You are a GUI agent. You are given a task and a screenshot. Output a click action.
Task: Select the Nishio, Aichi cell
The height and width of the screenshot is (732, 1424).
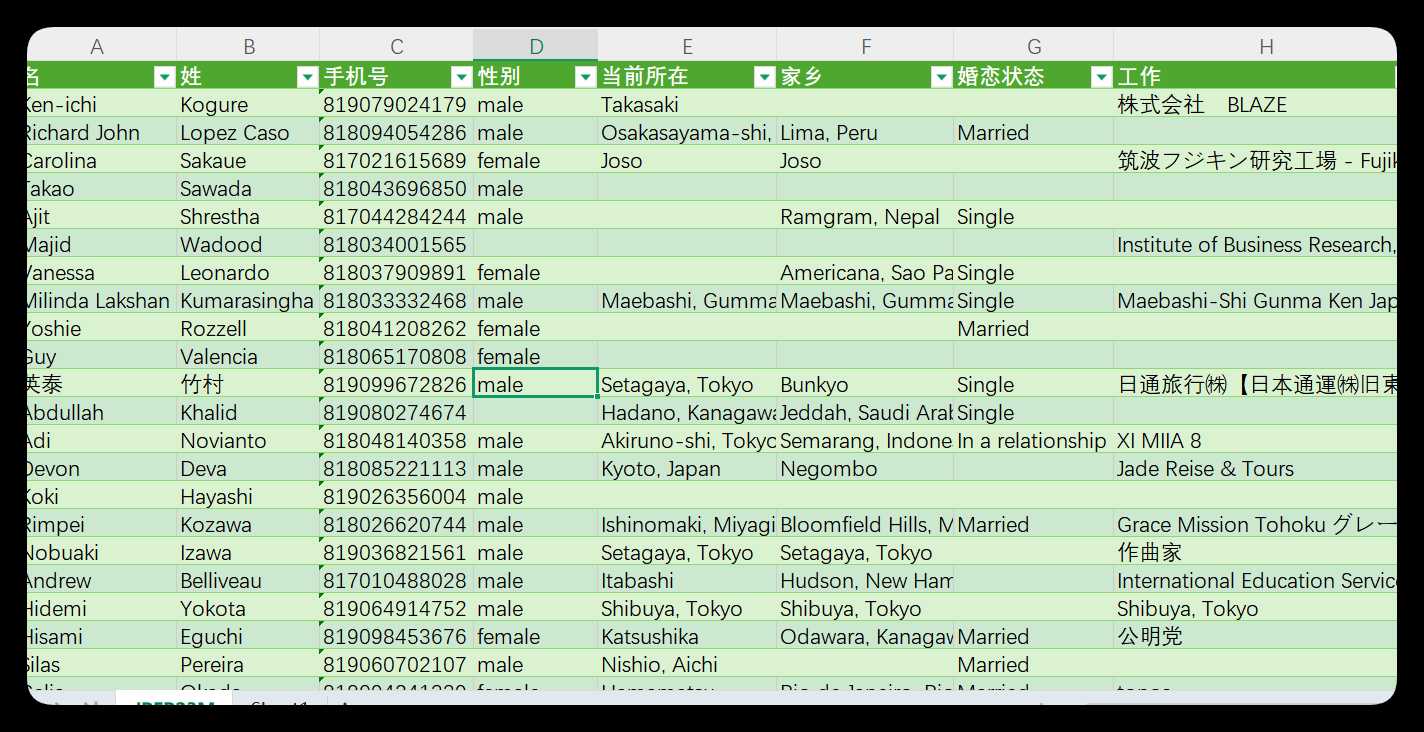tap(687, 664)
